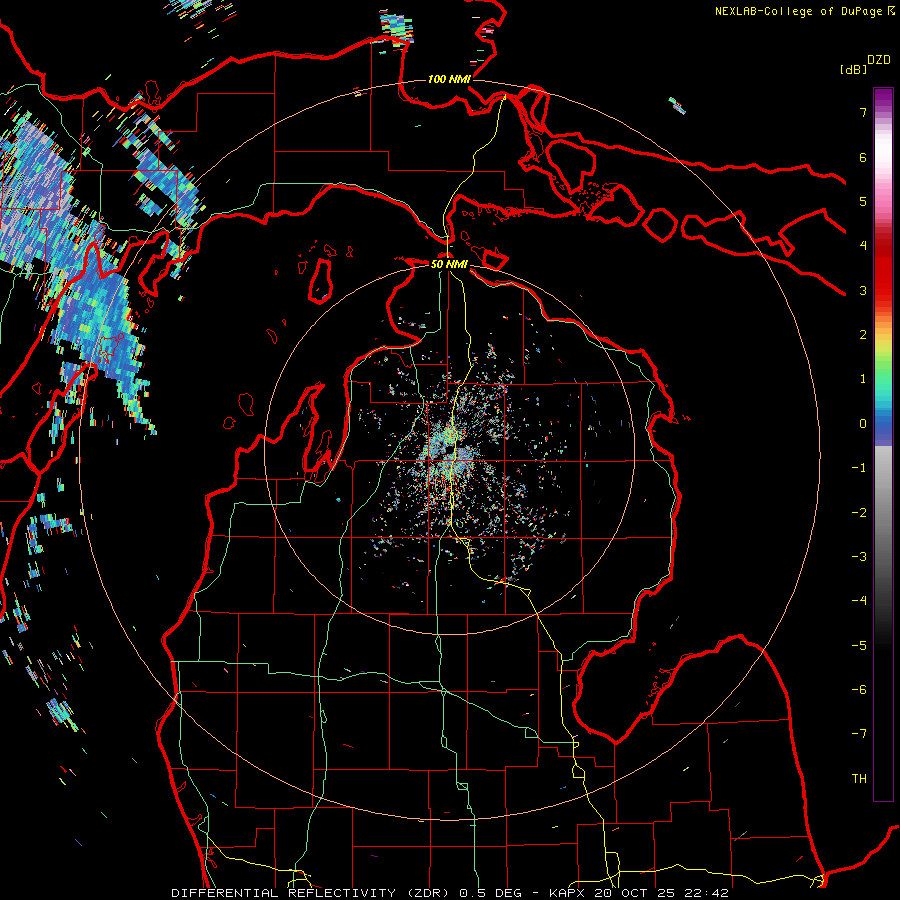
Task: Click the DIFFERENTIAL REFLECTIVITY (ZDR) product title
Action: click(x=313, y=893)
